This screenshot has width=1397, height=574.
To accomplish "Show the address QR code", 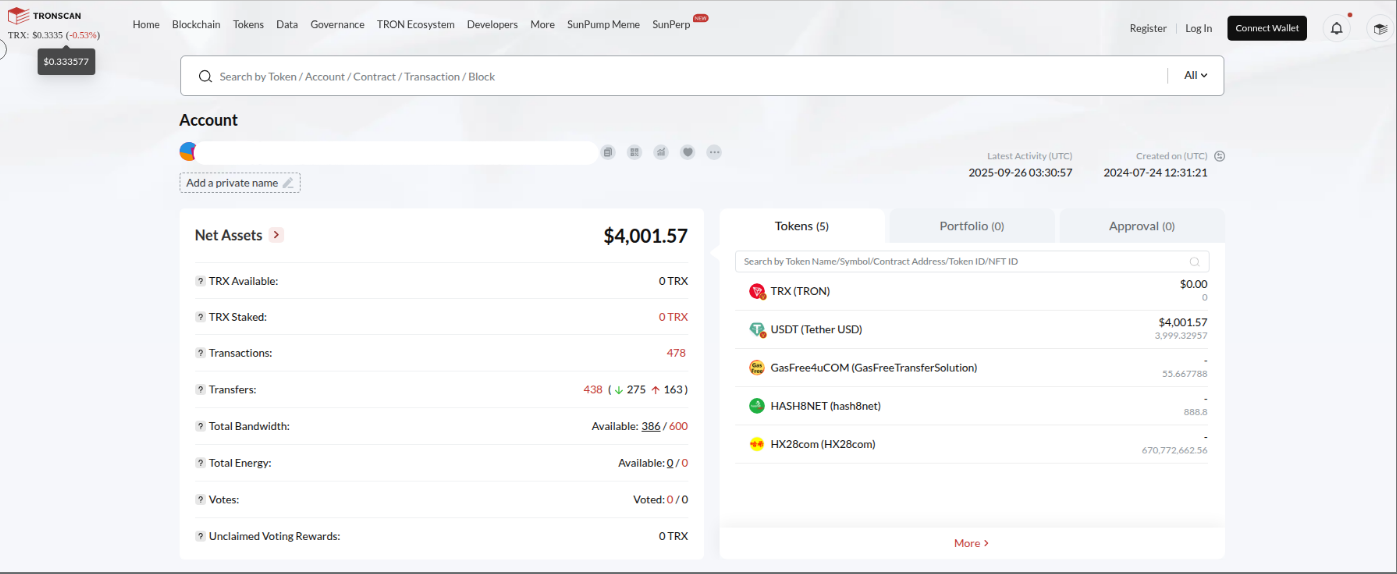I will coord(634,152).
